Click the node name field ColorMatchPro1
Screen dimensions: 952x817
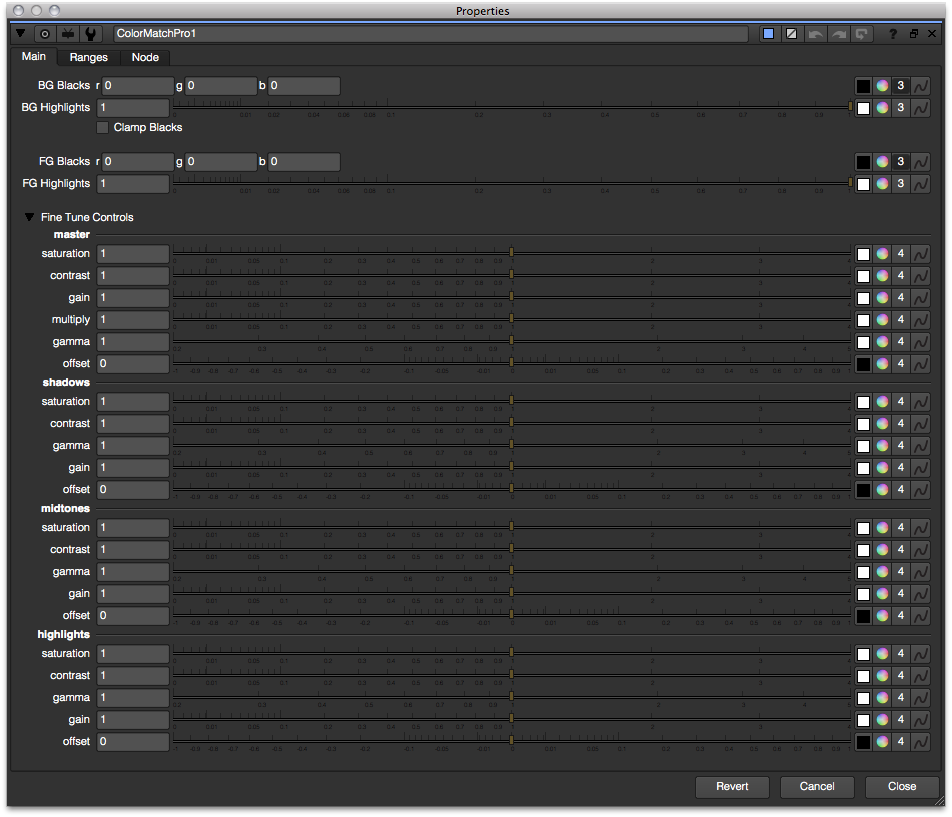tap(430, 33)
